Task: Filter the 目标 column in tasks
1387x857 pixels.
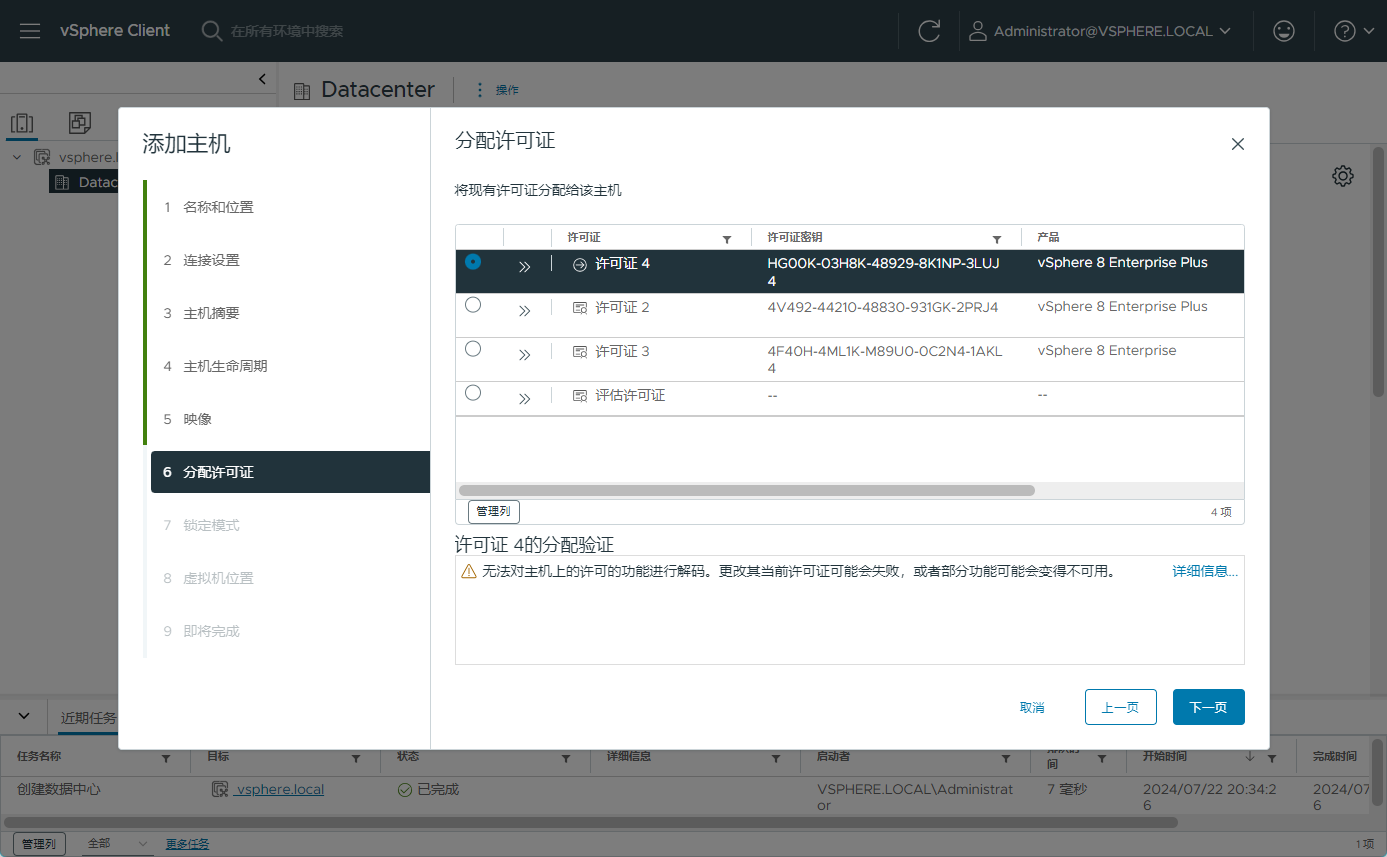Action: [x=357, y=759]
